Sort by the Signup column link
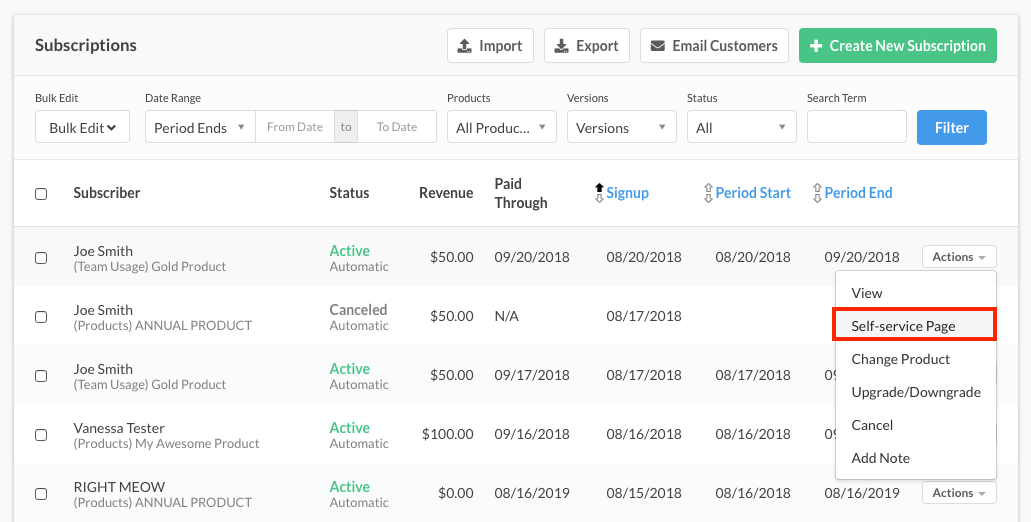1031x522 pixels. (627, 193)
